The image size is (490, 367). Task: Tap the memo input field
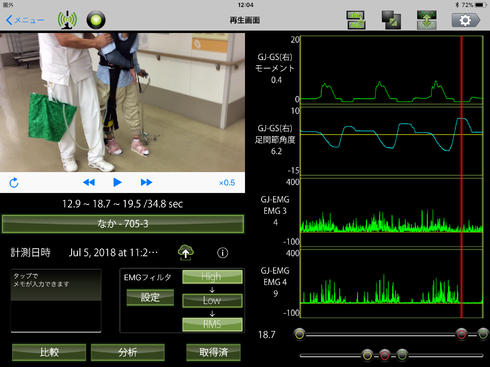(56, 300)
